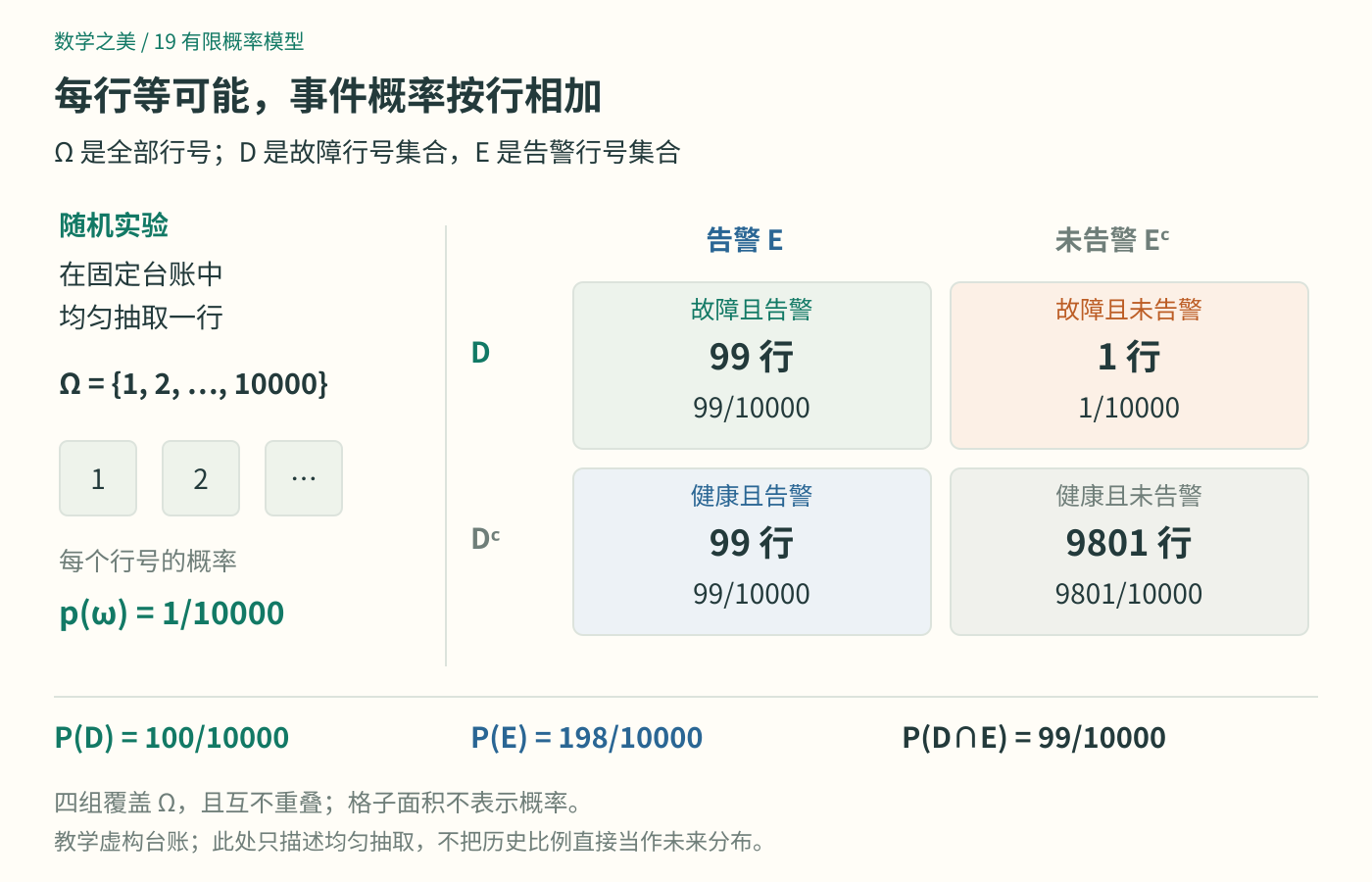Click the '故障且未告警' card title
1372x882 pixels.
point(1129,310)
